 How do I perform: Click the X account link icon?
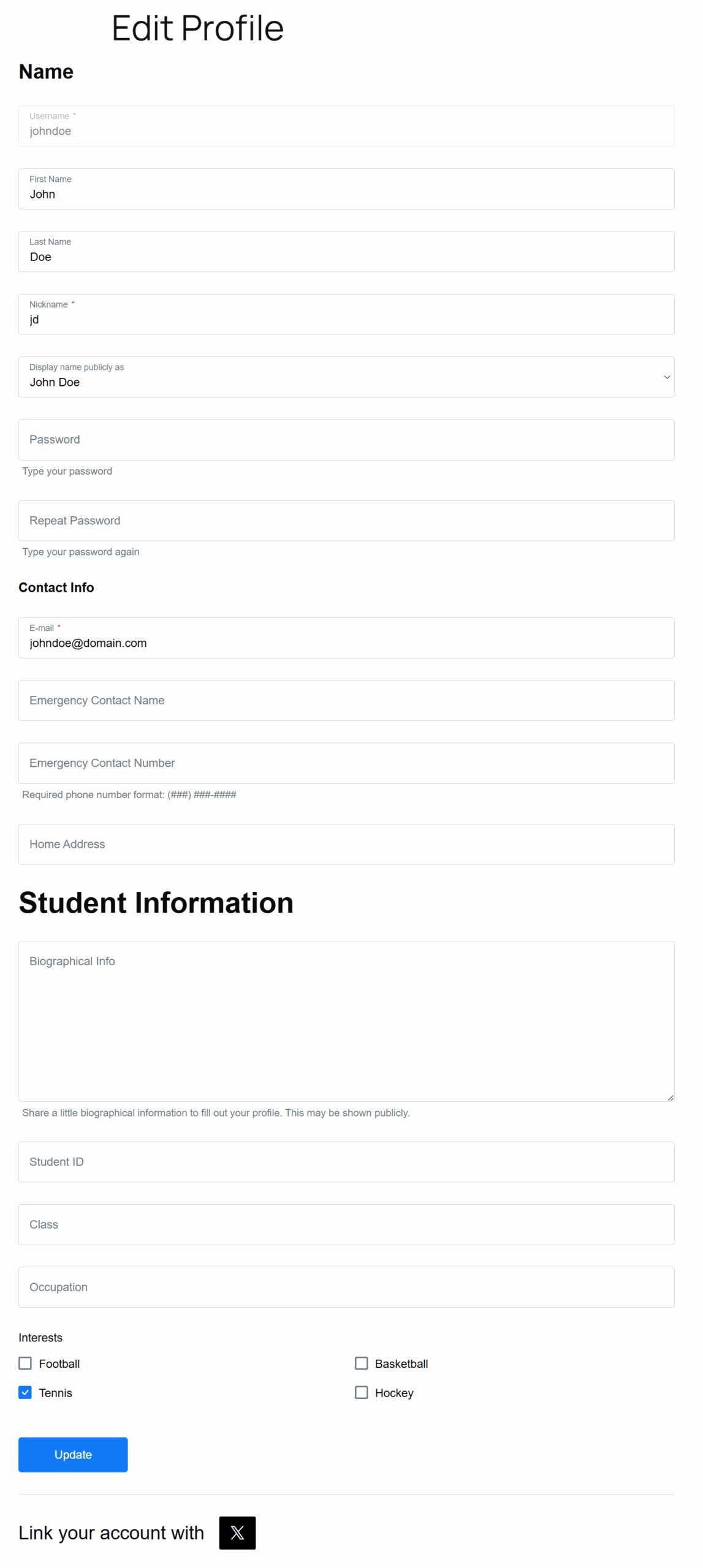tap(237, 1532)
